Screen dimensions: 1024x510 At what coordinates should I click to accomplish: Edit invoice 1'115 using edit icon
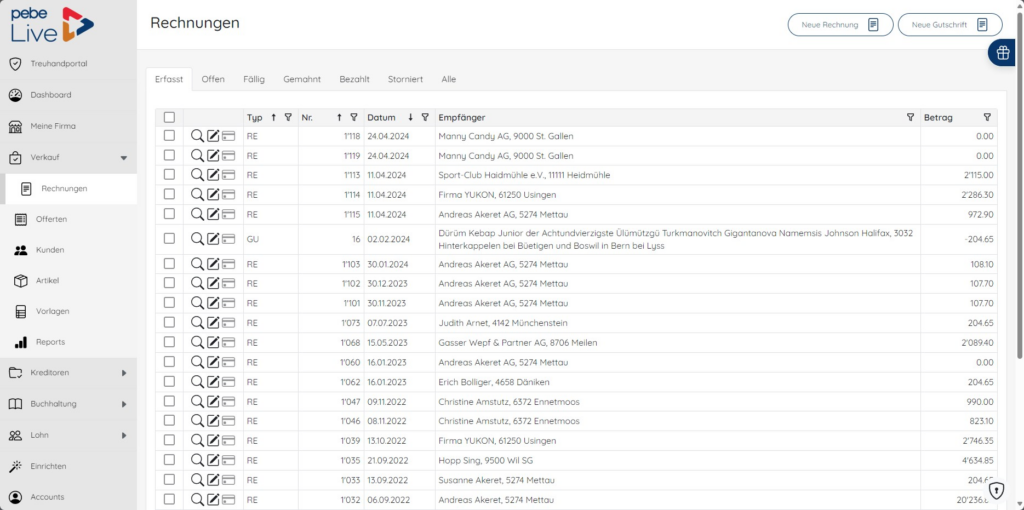pos(213,214)
